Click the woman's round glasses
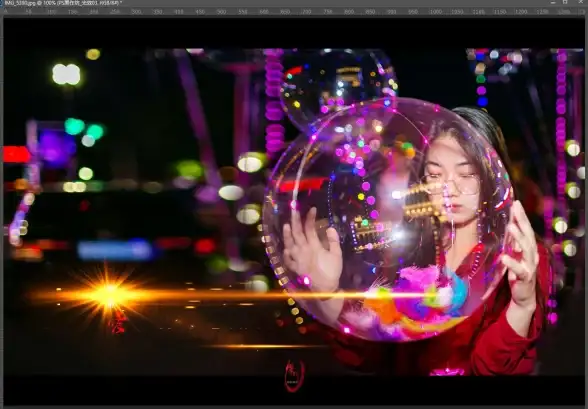 click(453, 183)
